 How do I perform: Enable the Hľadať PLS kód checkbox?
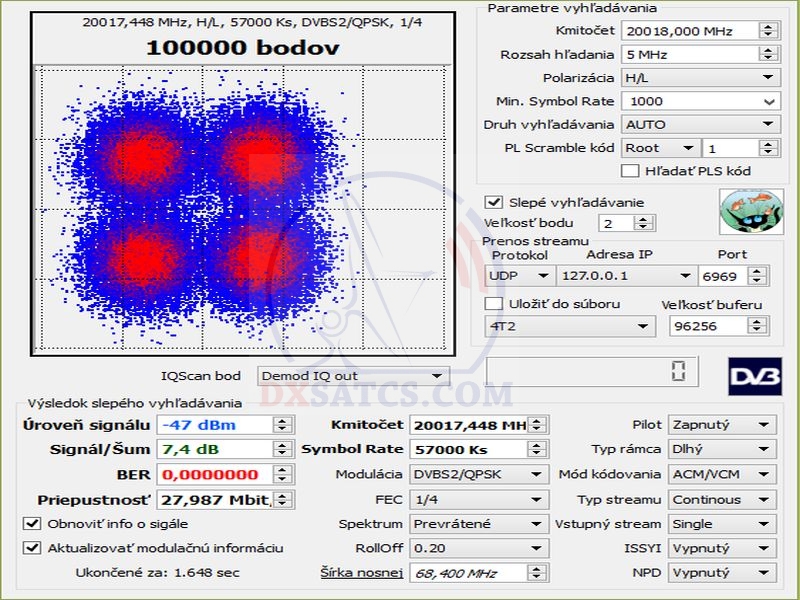click(631, 171)
